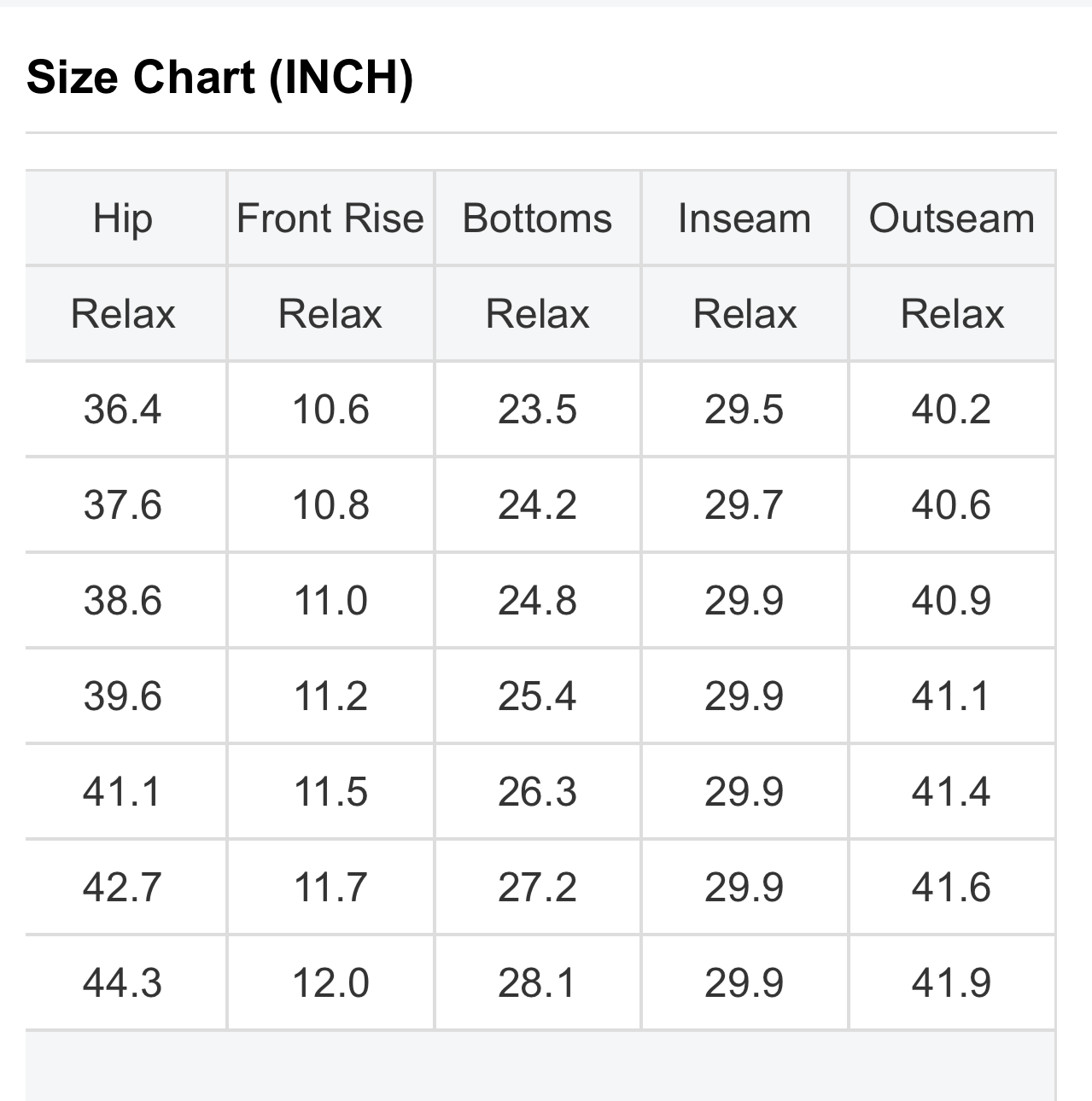Select the Hip column header
Image resolution: width=1092 pixels, height=1101 pixels.
[123, 218]
